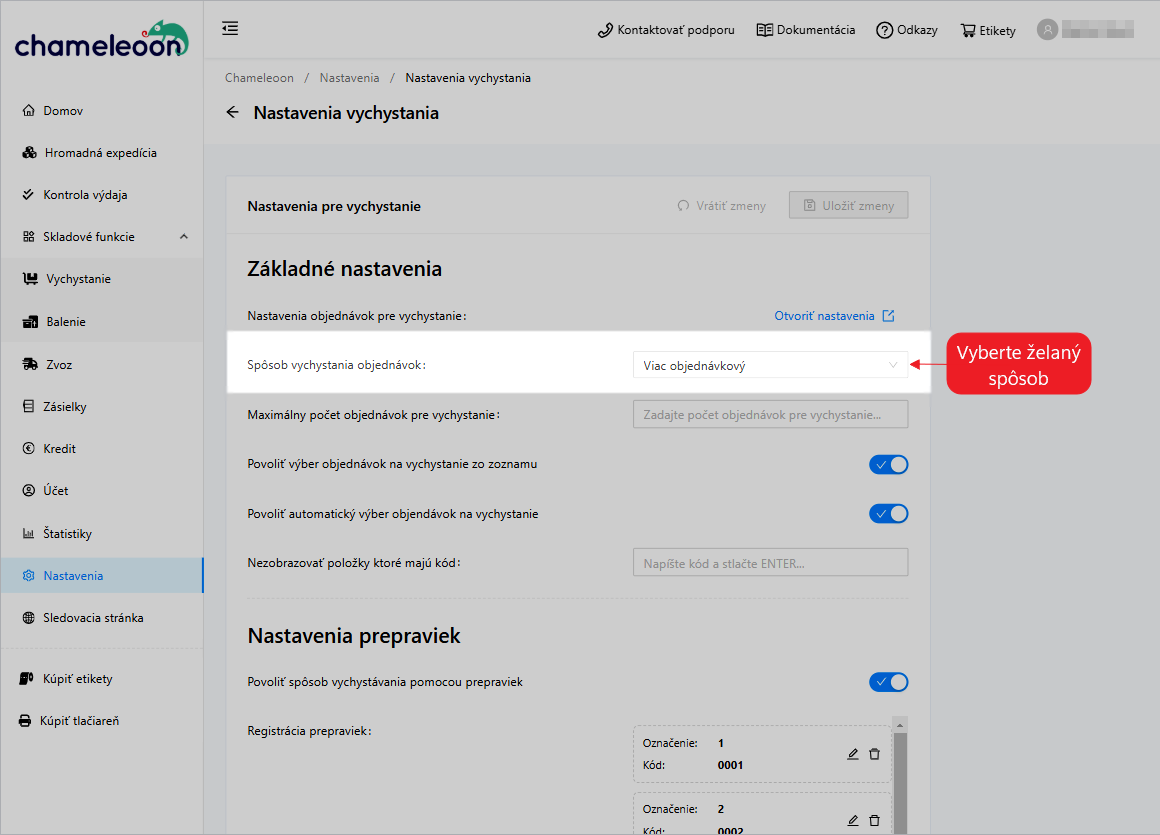Screen dimensions: 1160x835
Task: Click the Uložiť zmeny button
Action: [848, 206]
